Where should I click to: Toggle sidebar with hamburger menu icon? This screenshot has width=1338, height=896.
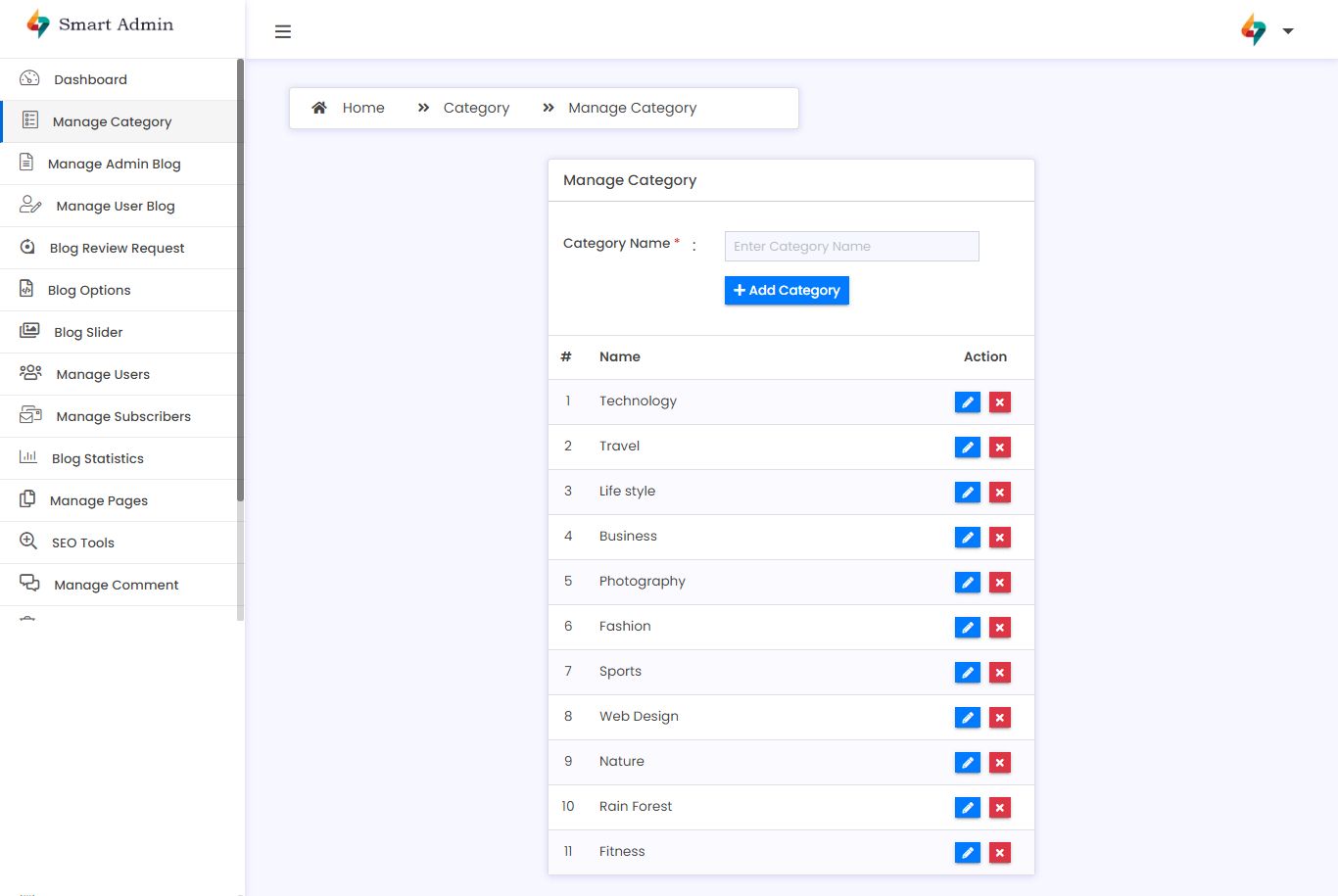(x=283, y=31)
